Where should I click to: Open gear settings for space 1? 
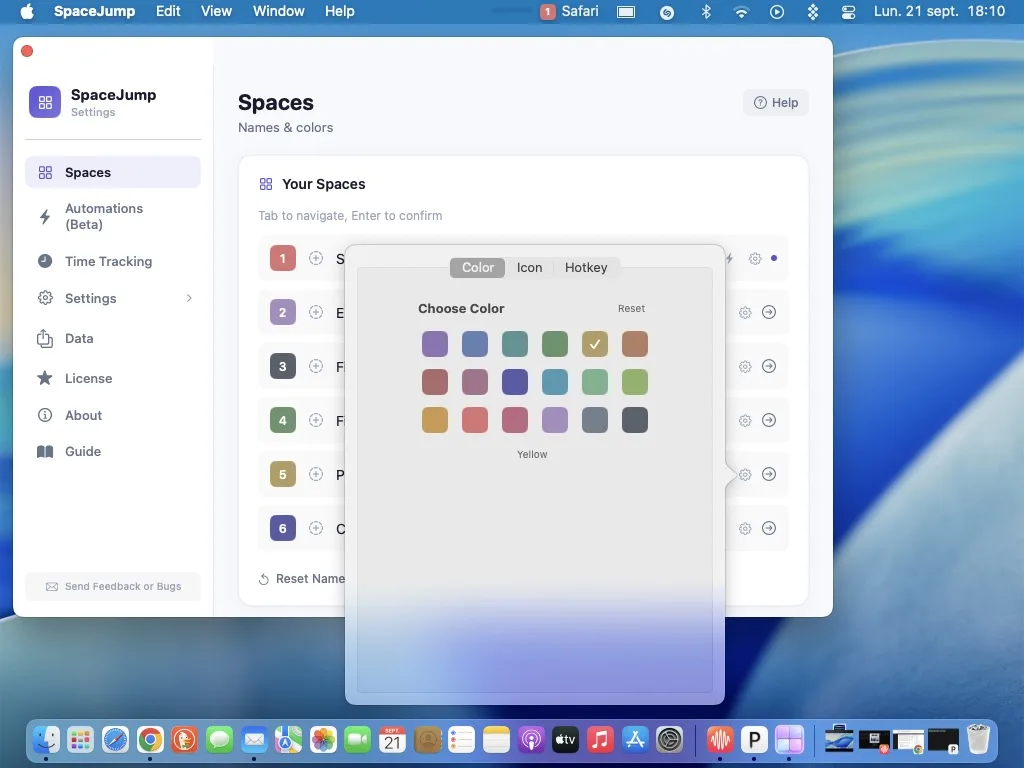coord(755,259)
